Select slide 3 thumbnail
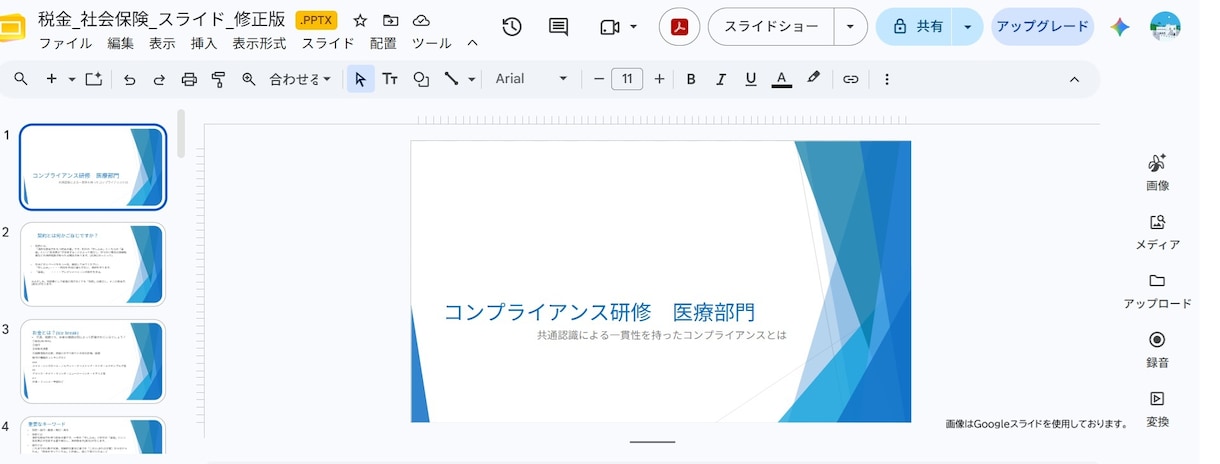Viewport: 1220px width, 464px height. click(x=93, y=361)
